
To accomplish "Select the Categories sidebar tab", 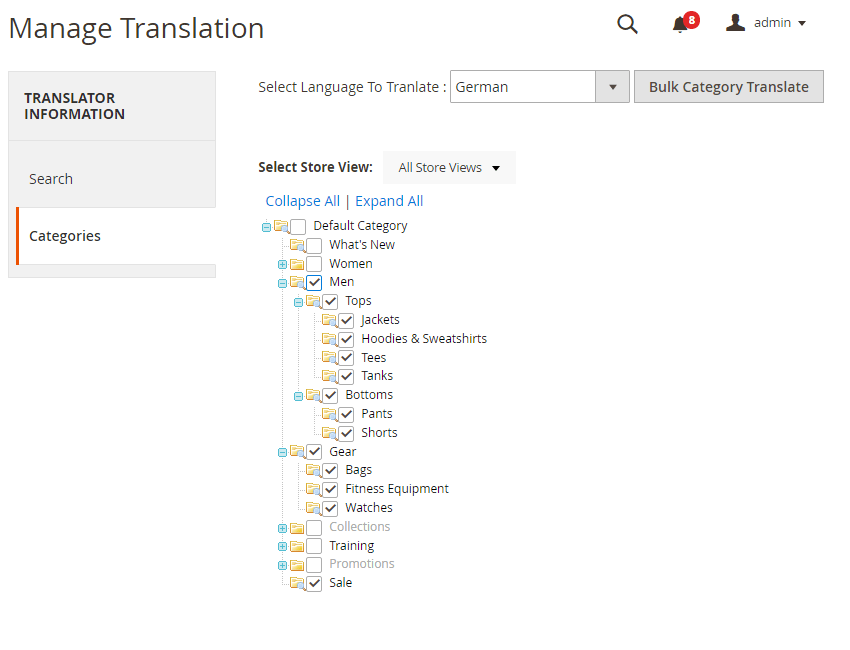I will [65, 236].
